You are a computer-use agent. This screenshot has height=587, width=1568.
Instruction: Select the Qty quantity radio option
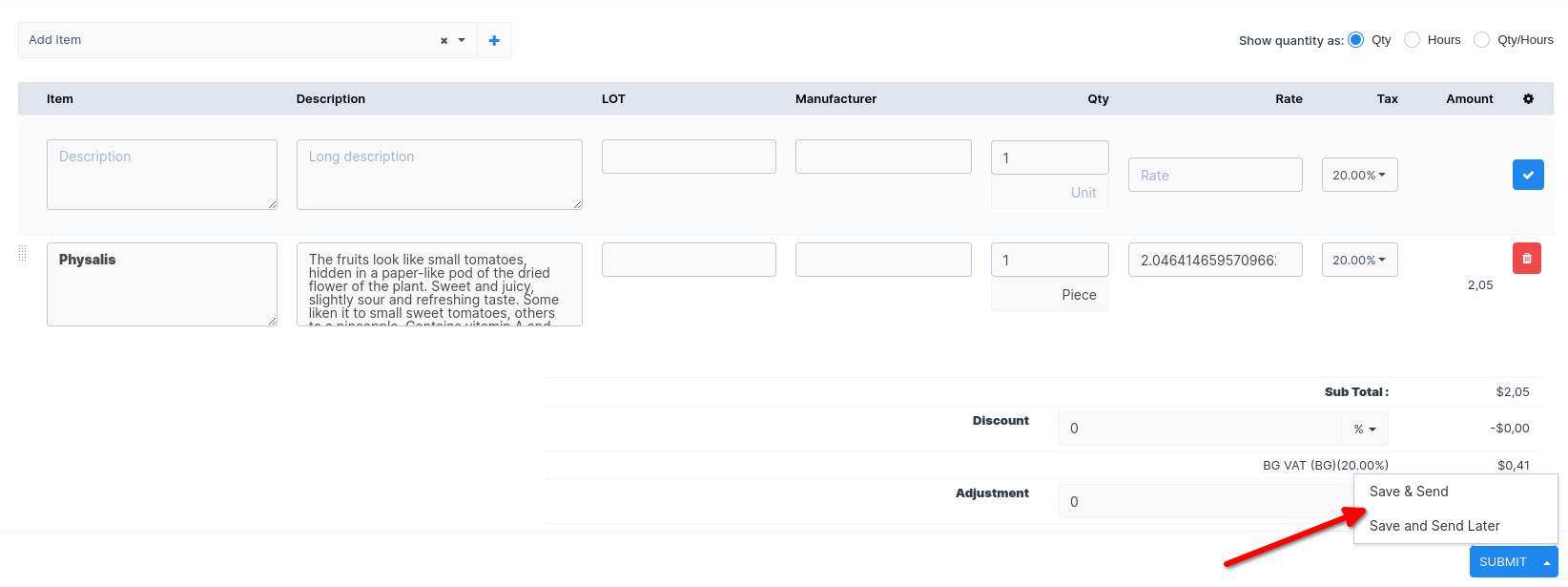pos(1355,39)
